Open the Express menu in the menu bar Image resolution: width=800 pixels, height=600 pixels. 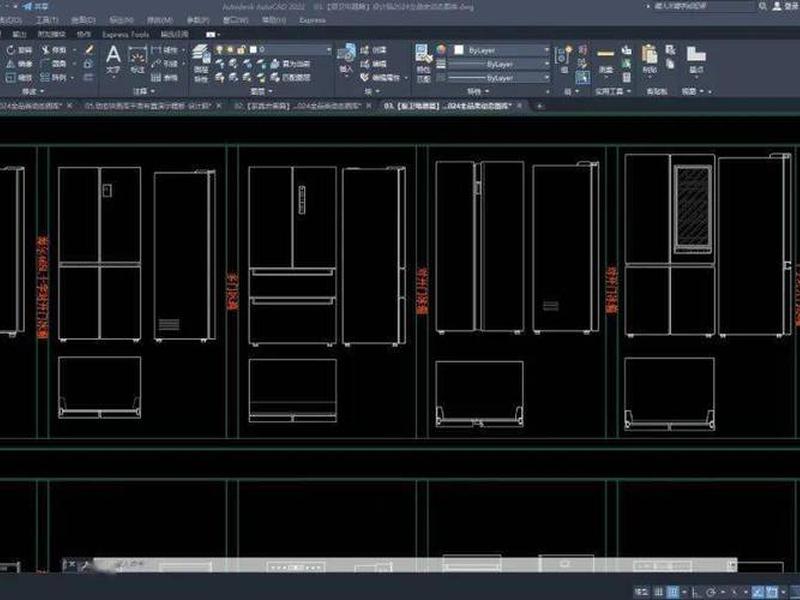point(312,20)
